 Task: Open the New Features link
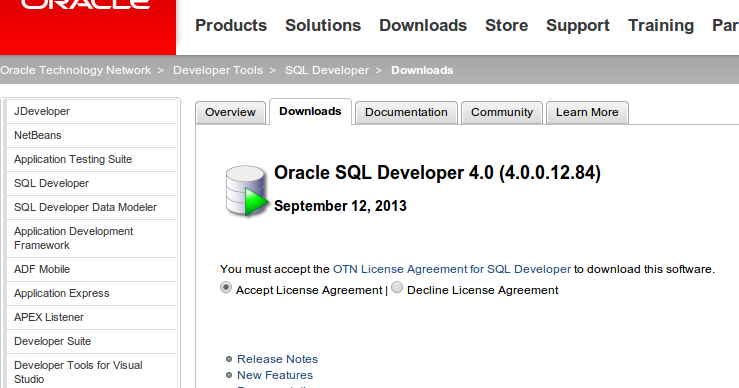(275, 375)
